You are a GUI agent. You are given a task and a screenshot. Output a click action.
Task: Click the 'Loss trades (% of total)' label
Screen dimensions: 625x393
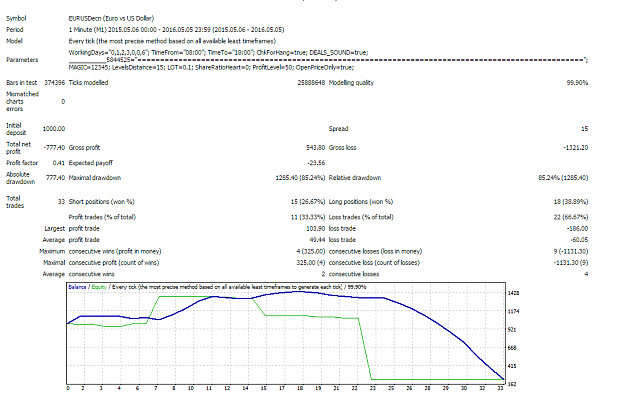click(x=361, y=217)
